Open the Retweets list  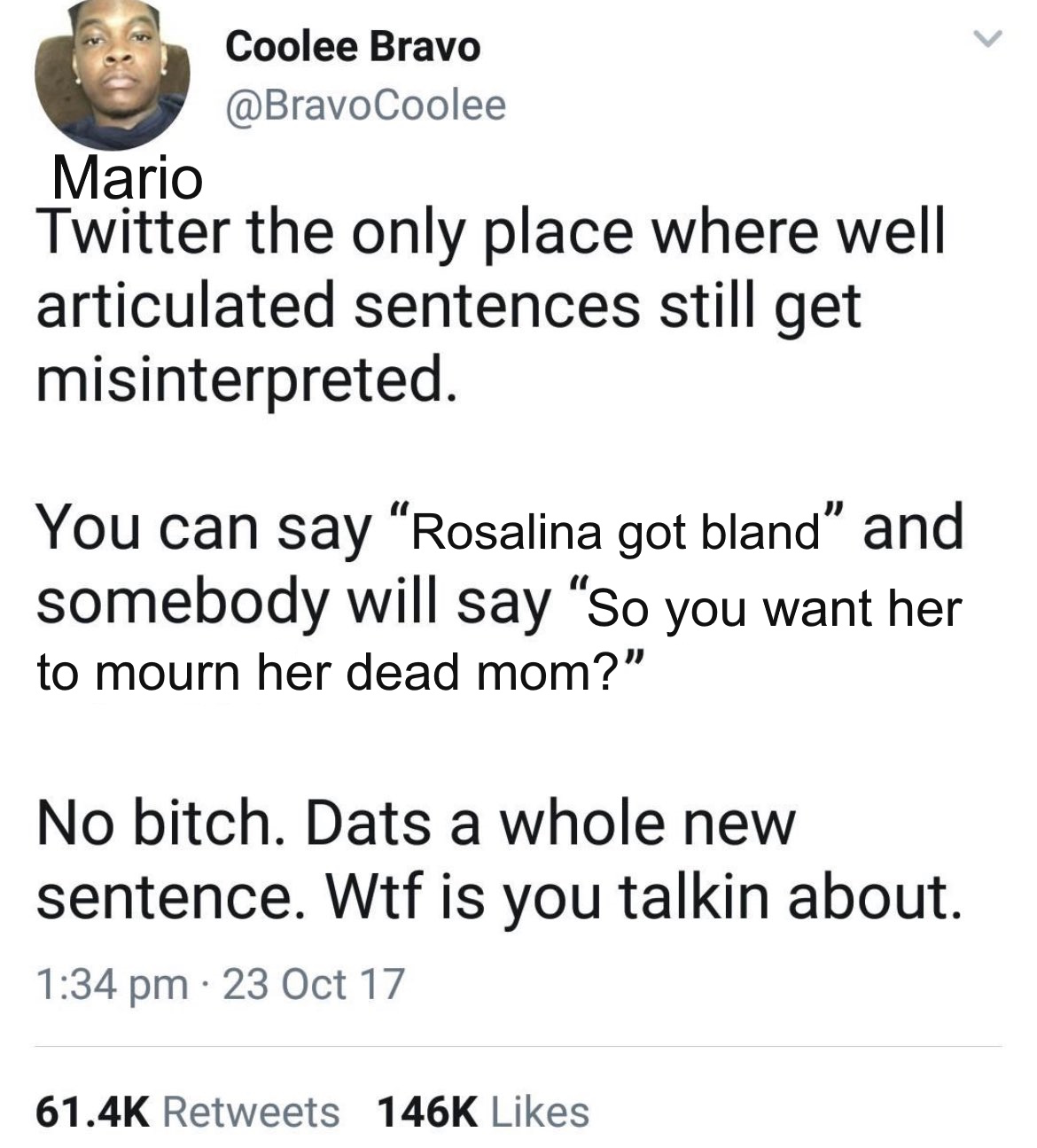pyautogui.click(x=252, y=1112)
